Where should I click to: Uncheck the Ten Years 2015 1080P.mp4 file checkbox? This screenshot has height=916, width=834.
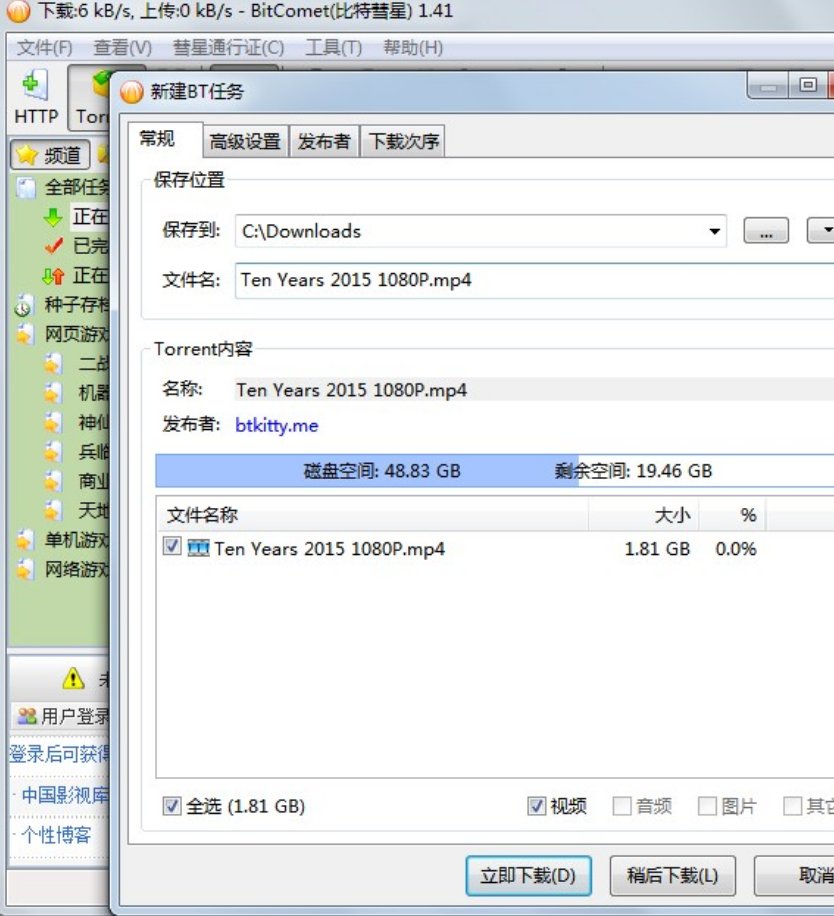172,547
